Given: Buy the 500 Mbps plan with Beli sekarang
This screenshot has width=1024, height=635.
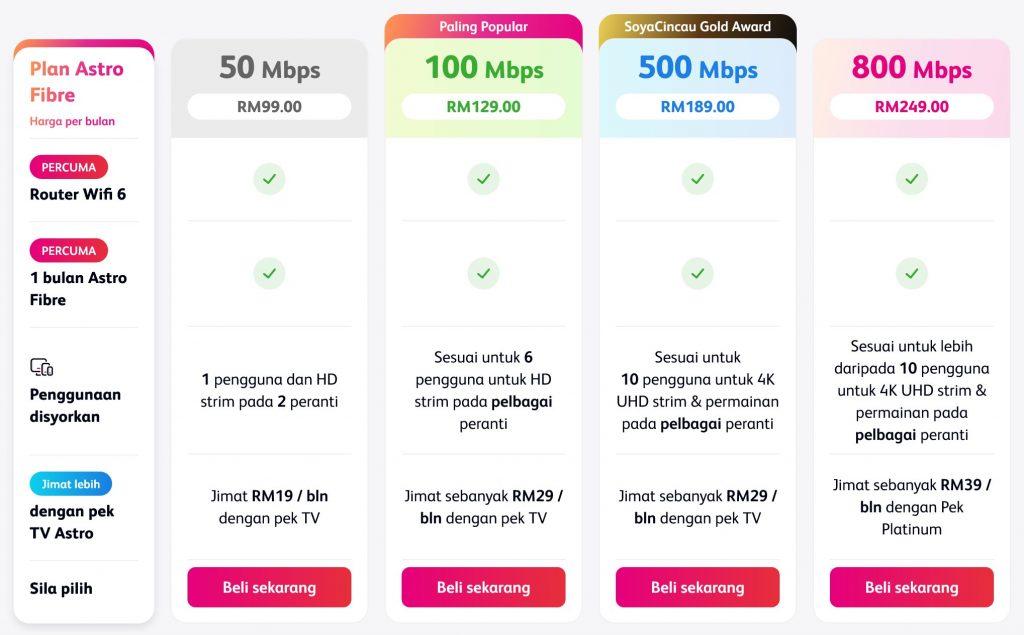Looking at the screenshot, I should click(x=697, y=587).
